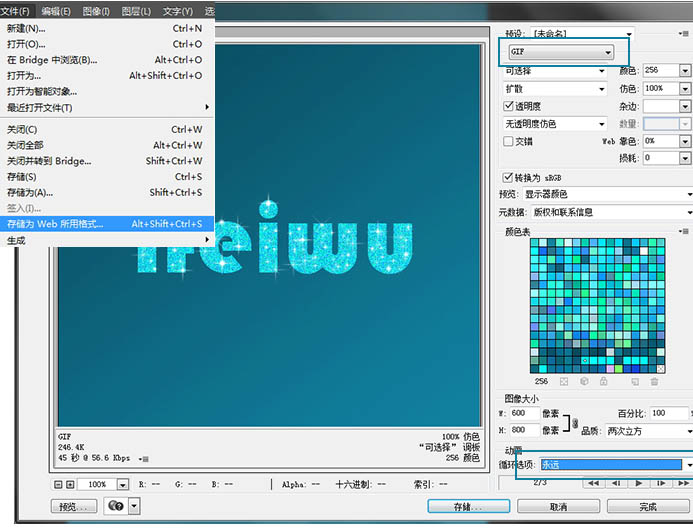Open the 损耗 lossy dropdown arrow
Viewport: 693px width, 529px height.
[685, 158]
